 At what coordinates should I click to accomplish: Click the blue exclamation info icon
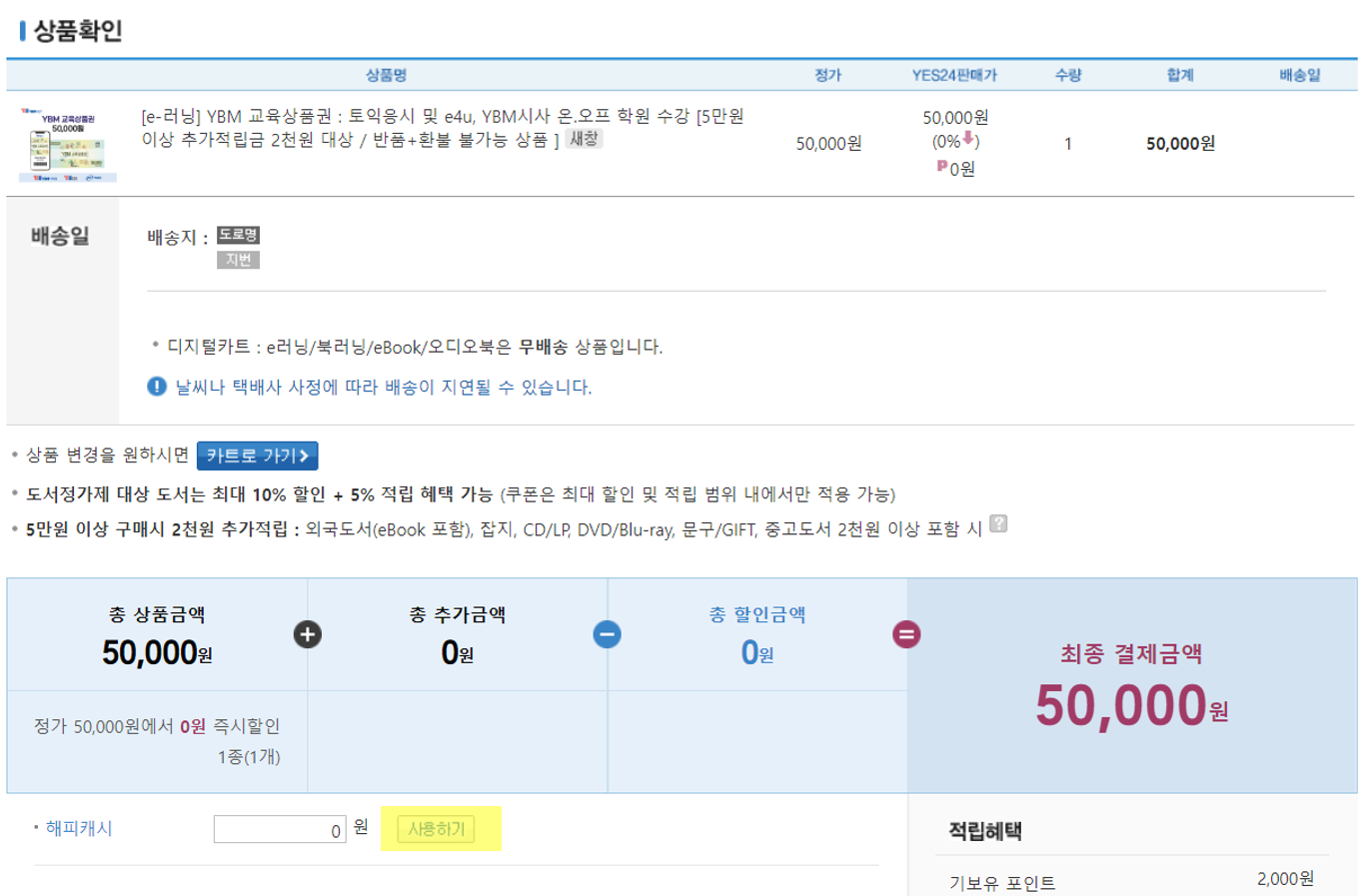[x=157, y=387]
